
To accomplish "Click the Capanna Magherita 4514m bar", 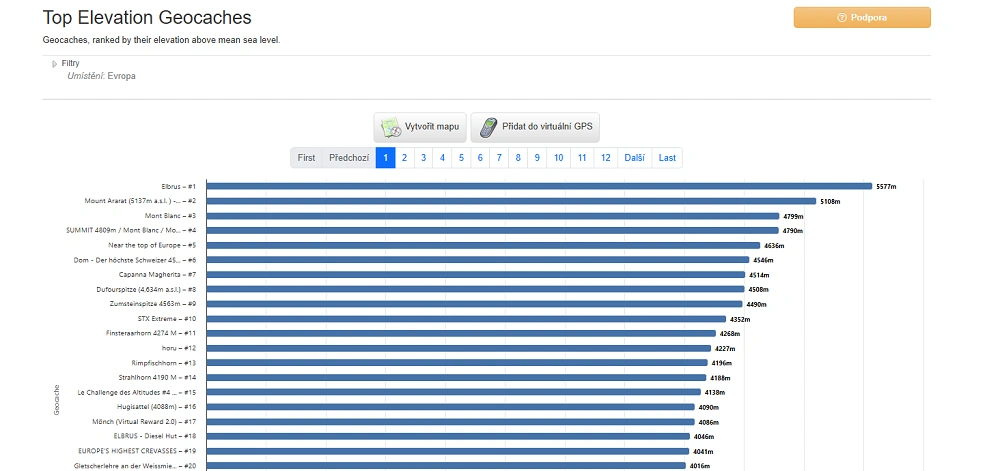I will [475, 275].
